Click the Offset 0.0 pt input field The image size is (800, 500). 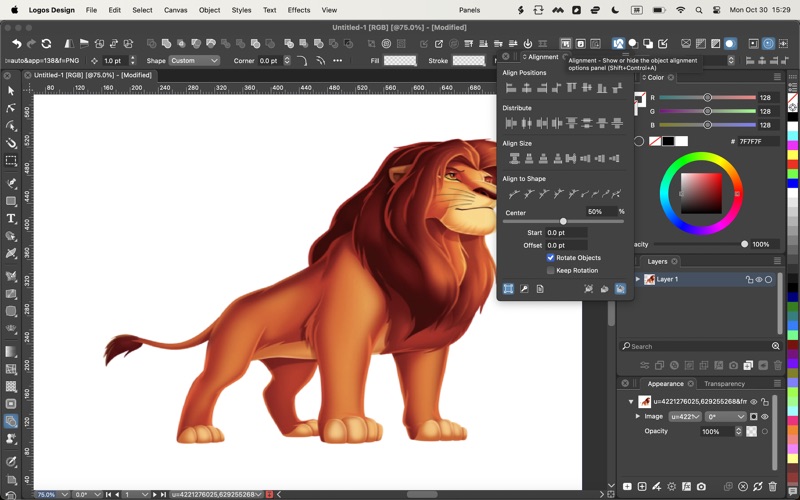[x=566, y=245]
